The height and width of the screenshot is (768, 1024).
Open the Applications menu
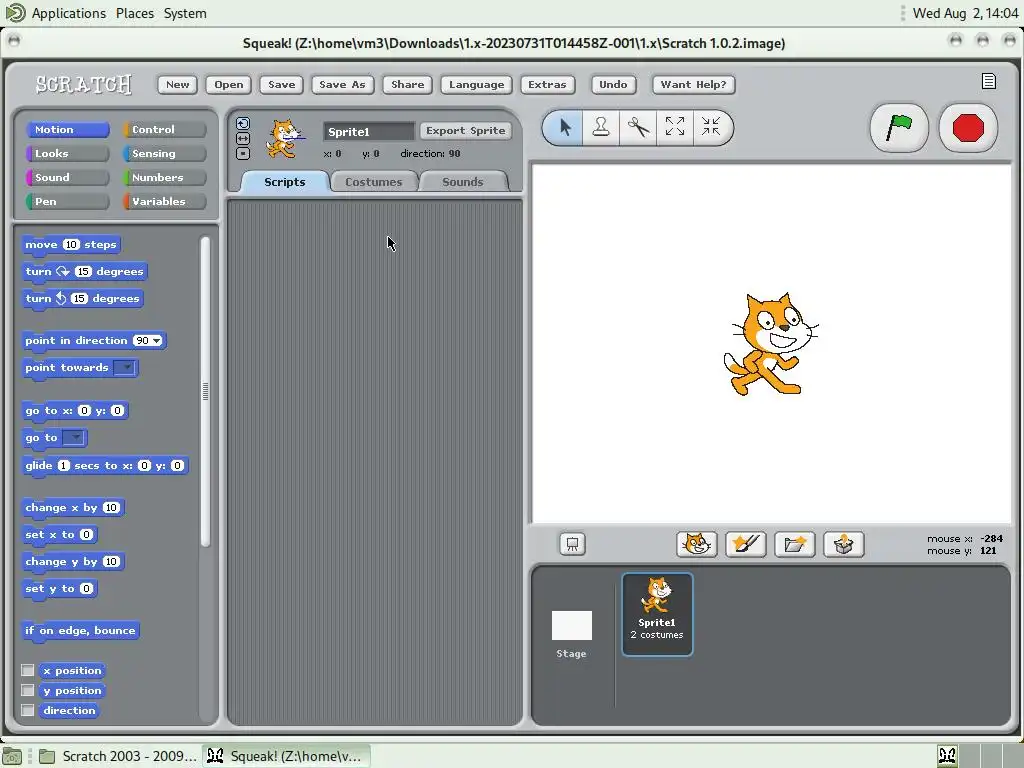coord(68,13)
